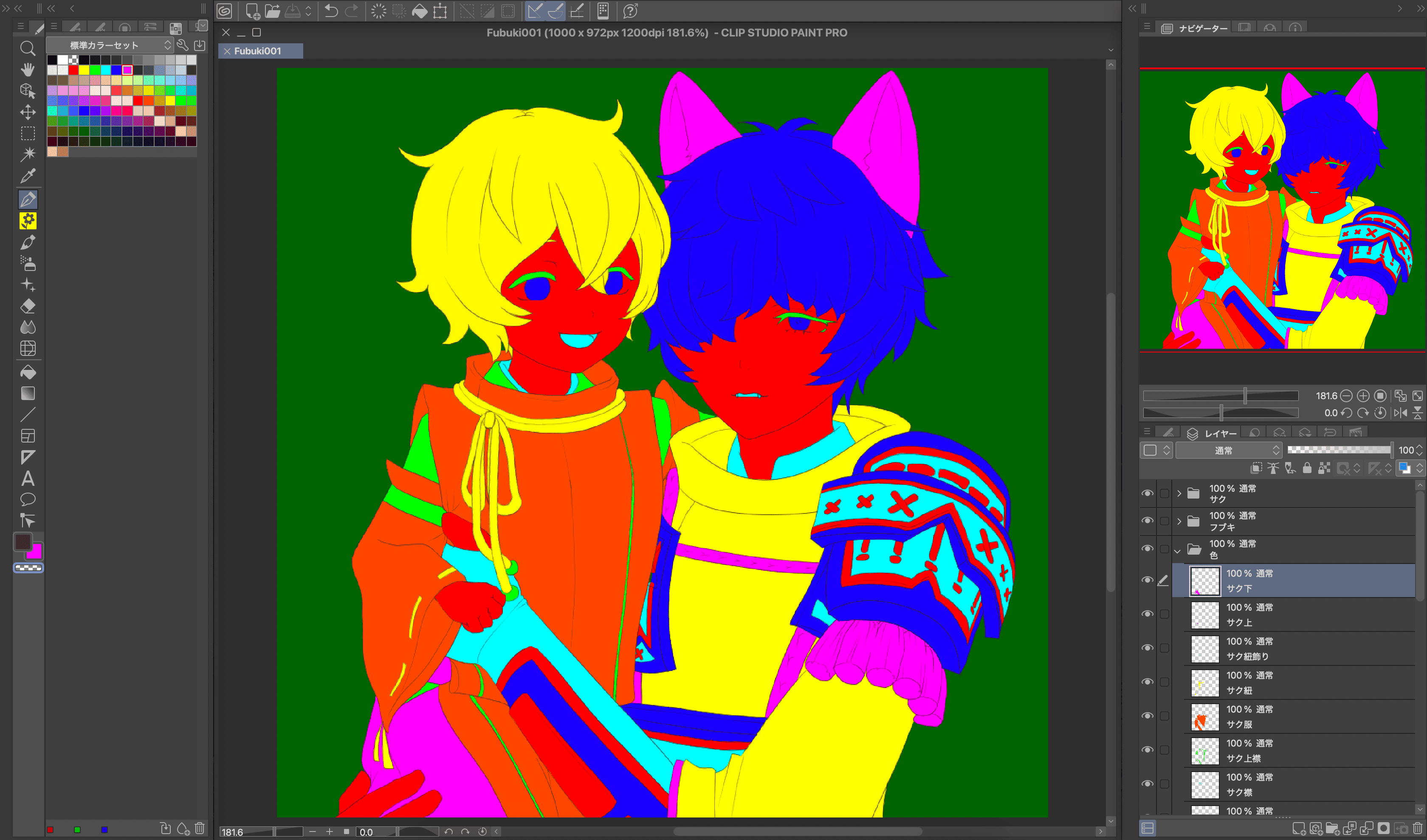Pick the red swatch in color set
1427x840 pixels.
click(73, 70)
